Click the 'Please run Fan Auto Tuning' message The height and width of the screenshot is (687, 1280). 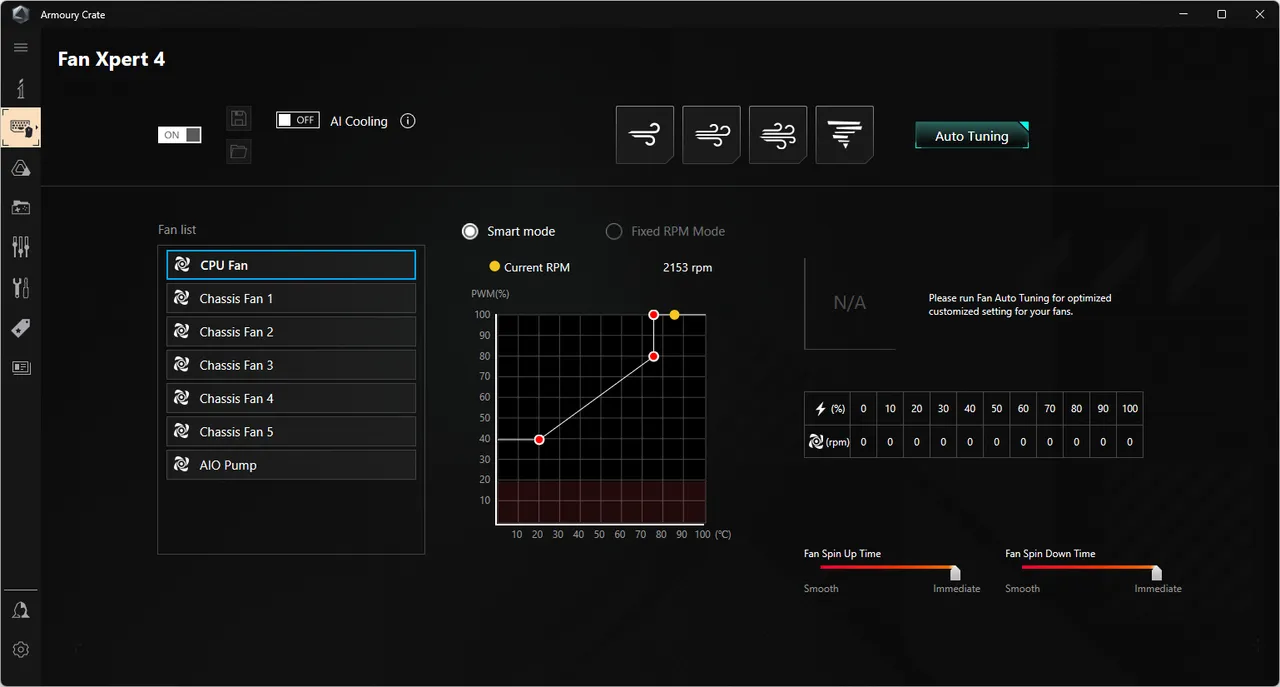coord(1020,305)
